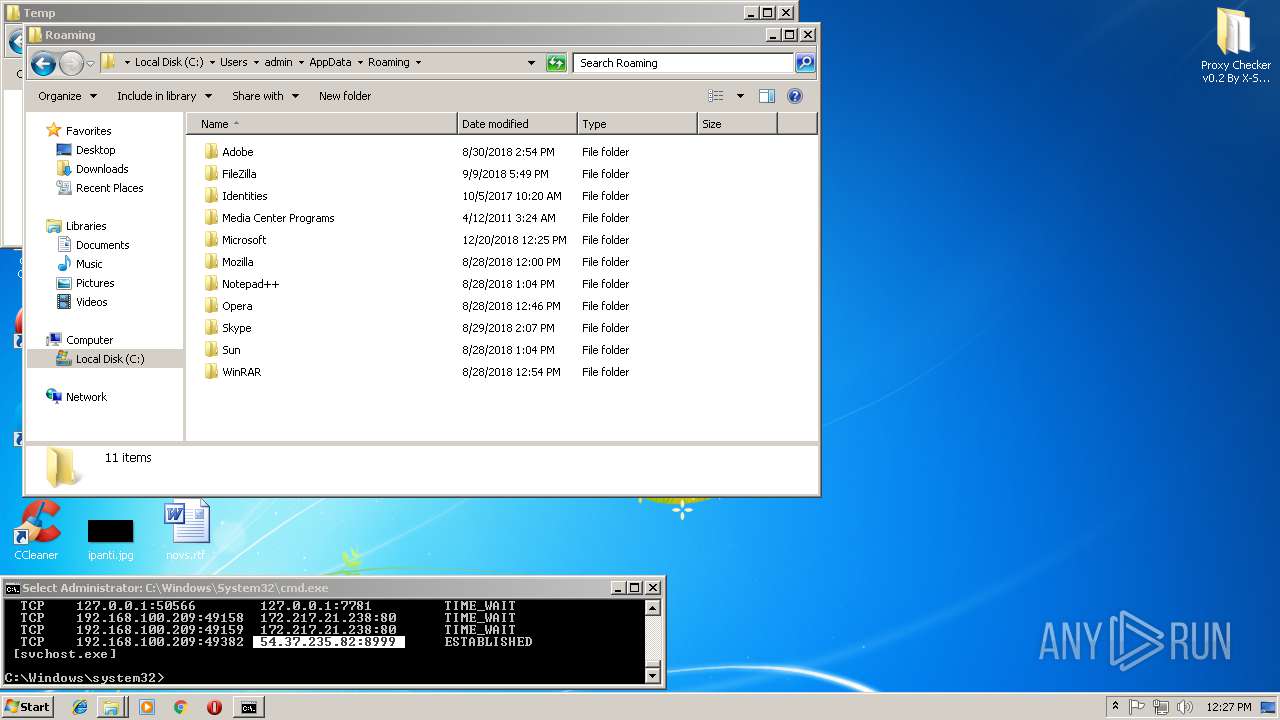The width and height of the screenshot is (1280, 720).
Task: Select the WinRAR folder
Action: coord(232,372)
